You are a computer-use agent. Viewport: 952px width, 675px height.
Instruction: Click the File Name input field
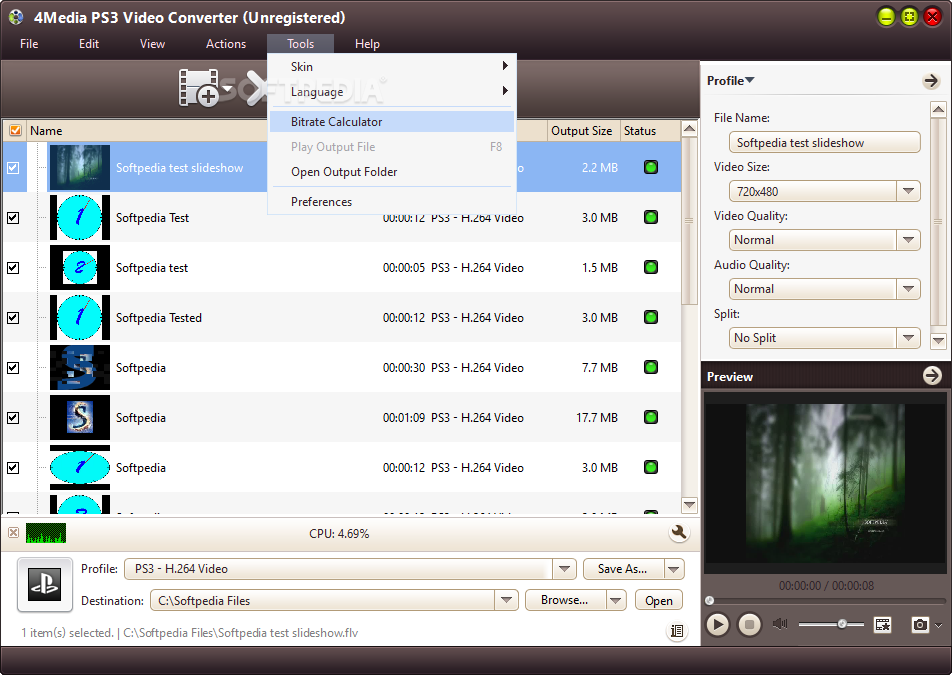[x=824, y=143]
